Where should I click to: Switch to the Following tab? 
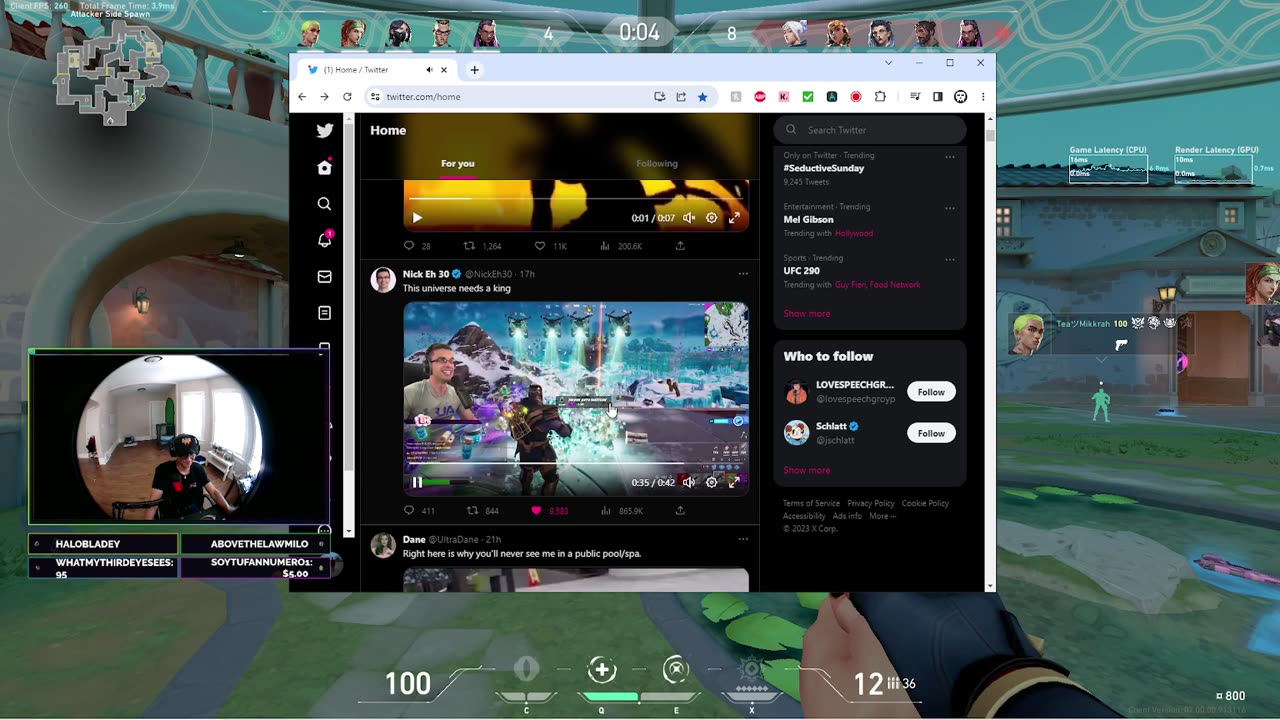657,163
